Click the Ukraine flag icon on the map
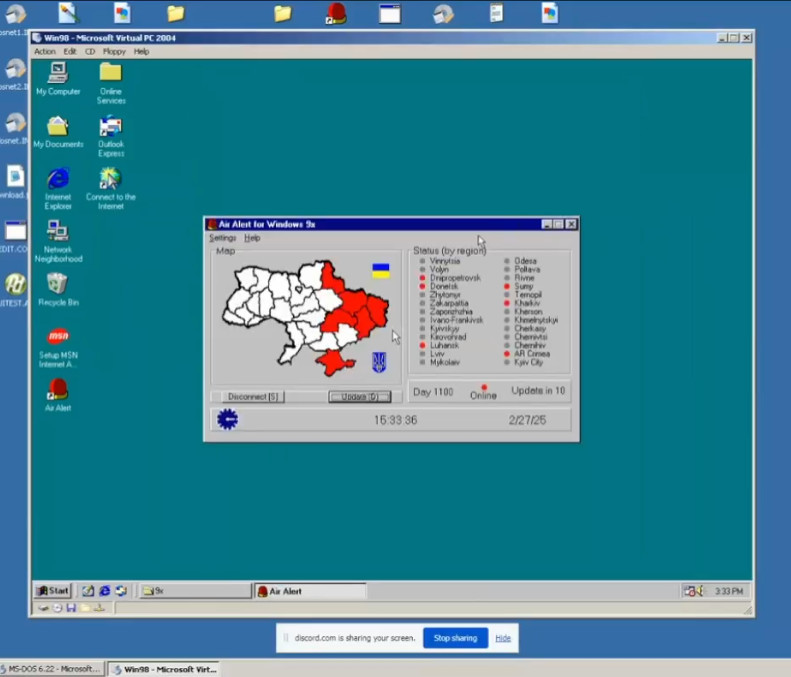The image size is (791, 677). point(381,270)
